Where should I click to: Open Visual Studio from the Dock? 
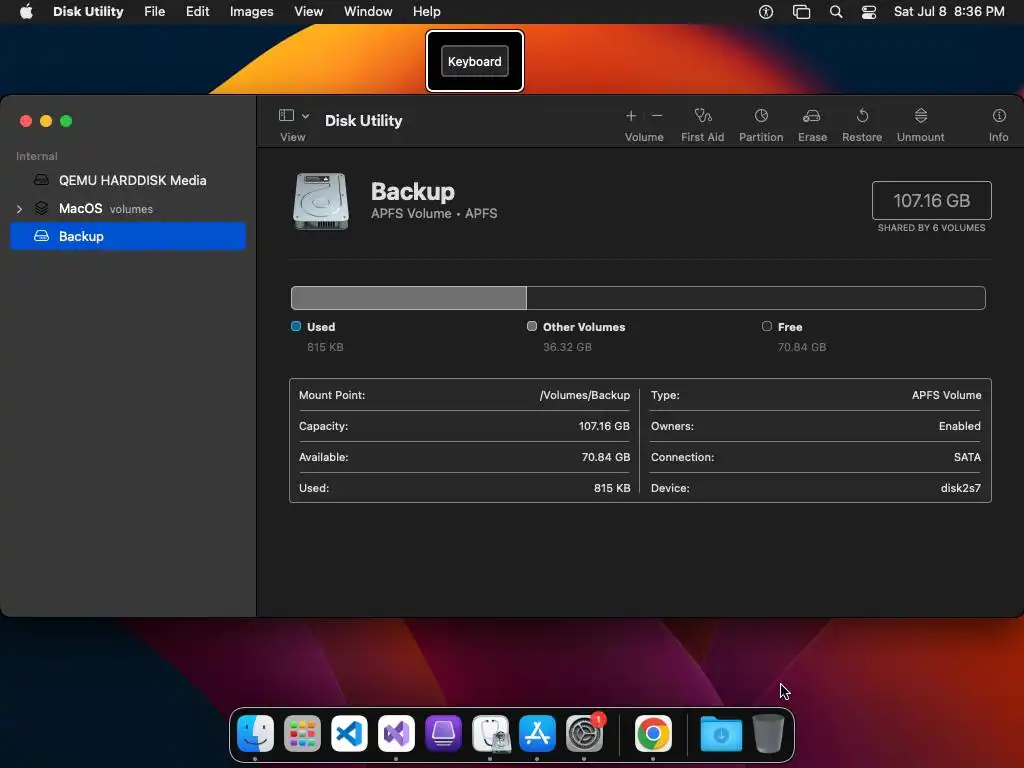coord(396,733)
